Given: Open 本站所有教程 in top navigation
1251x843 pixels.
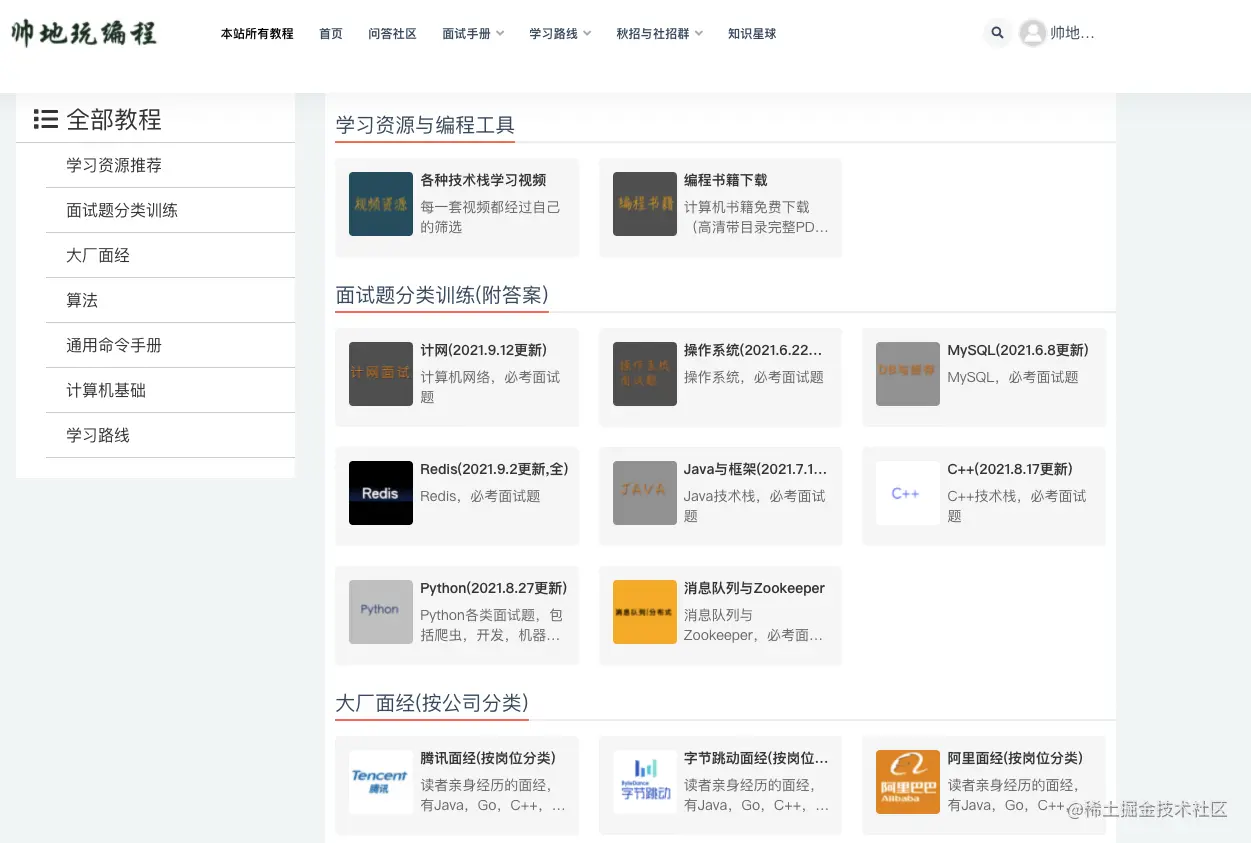Looking at the screenshot, I should tap(257, 33).
